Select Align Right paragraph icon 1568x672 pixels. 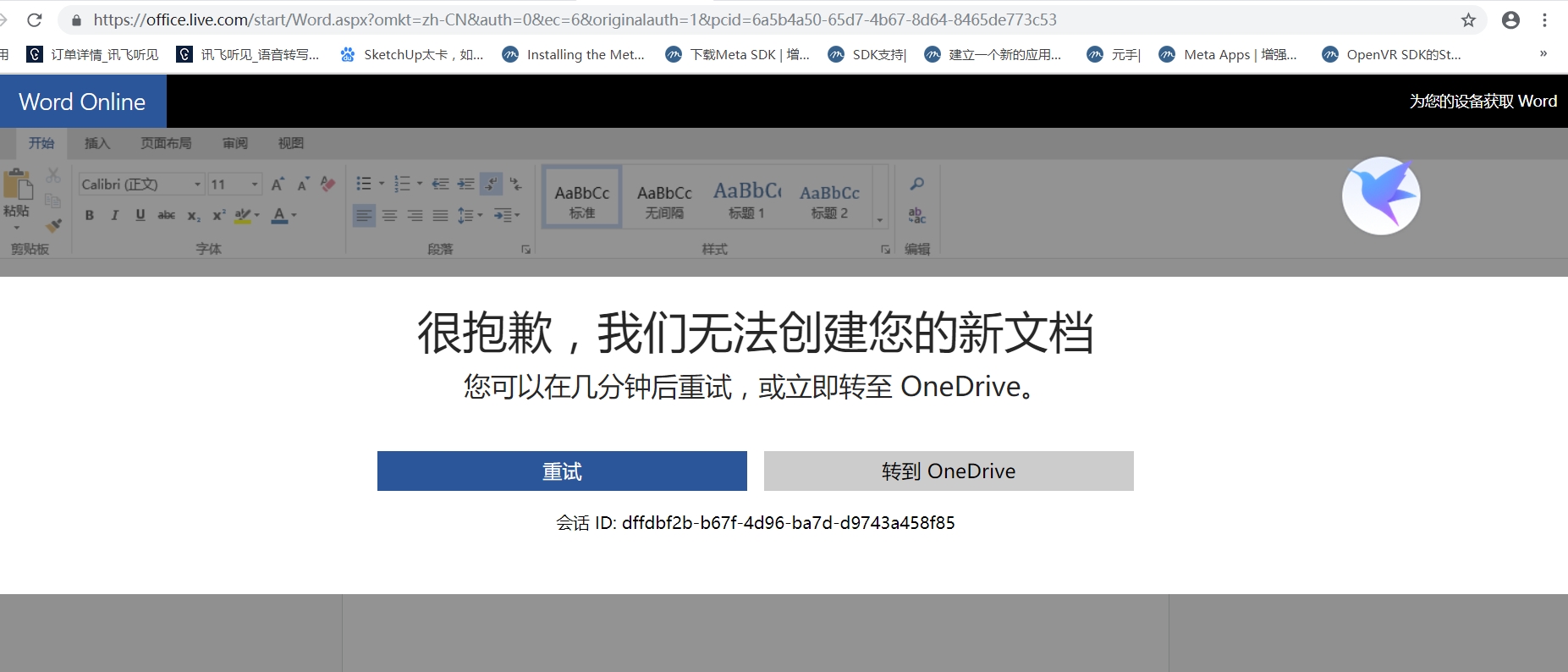click(415, 216)
